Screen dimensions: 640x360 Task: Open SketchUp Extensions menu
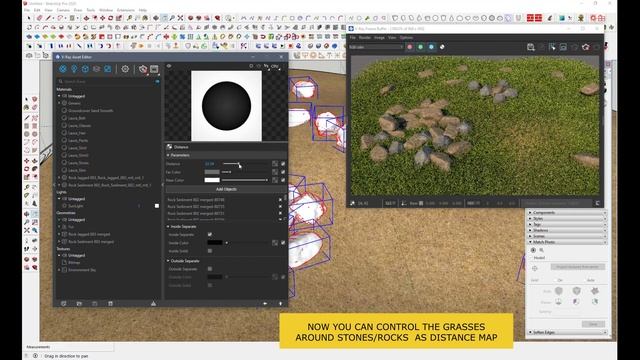(126, 10)
